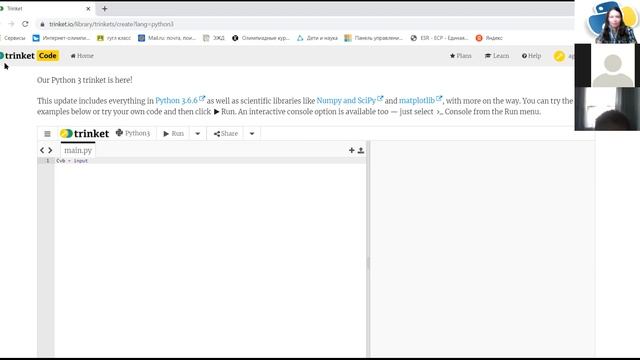Upload a file with the upload icon
The image size is (640, 360).
[x=361, y=150]
